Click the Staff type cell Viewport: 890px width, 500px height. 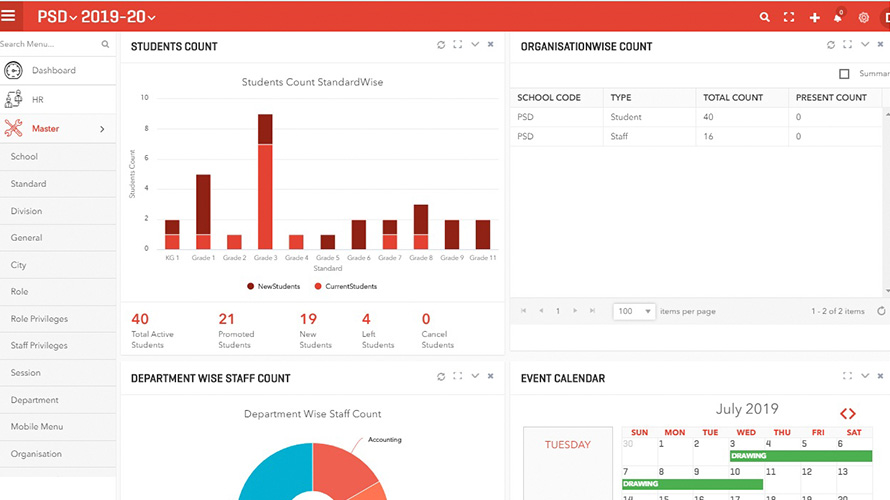click(649, 136)
